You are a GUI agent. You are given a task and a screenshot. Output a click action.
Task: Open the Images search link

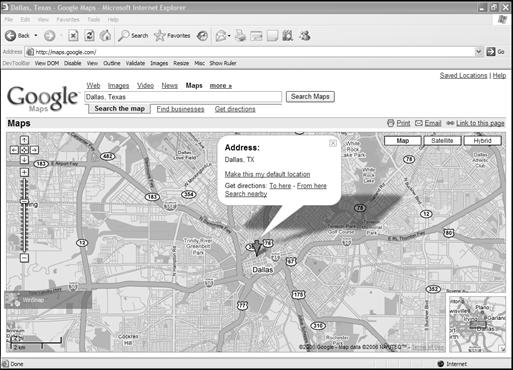(x=118, y=86)
